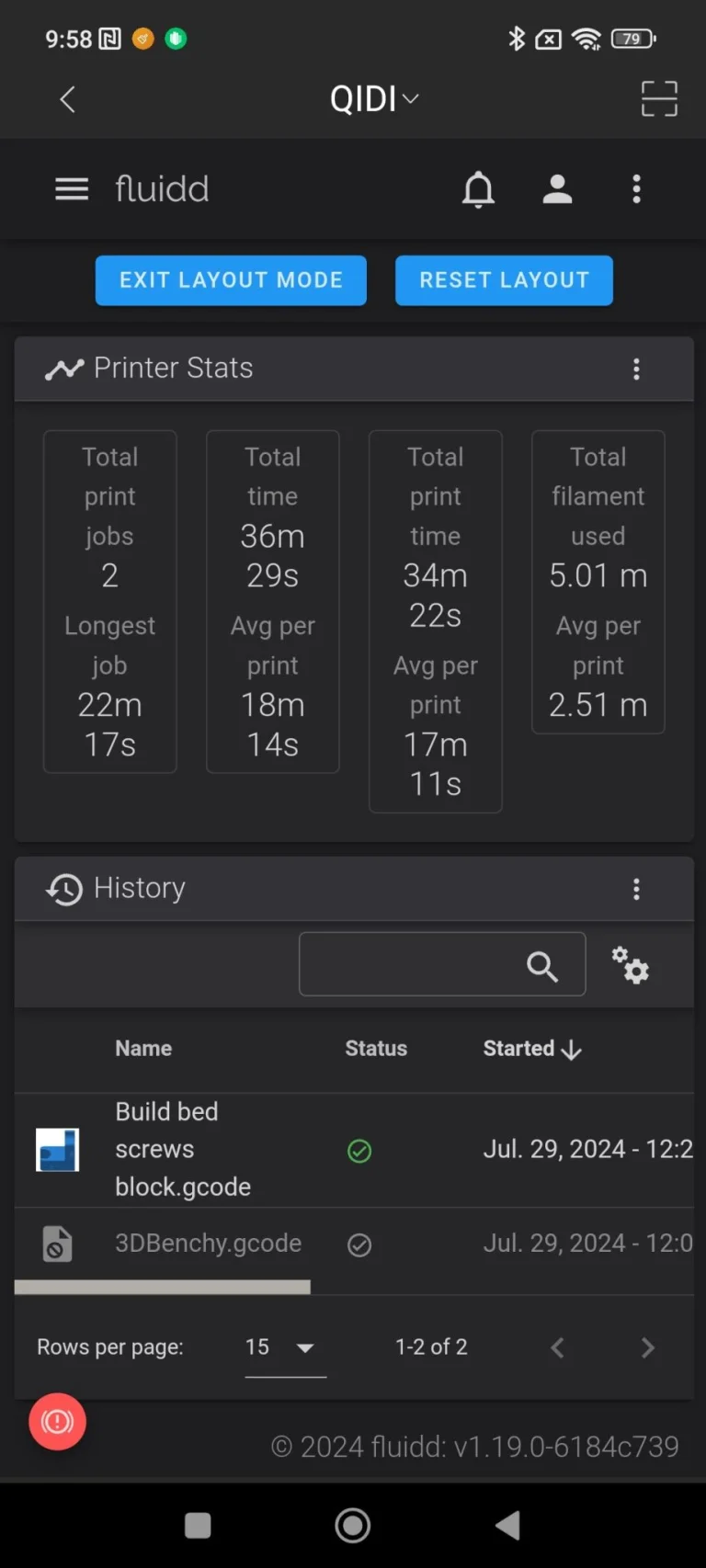Select the Build bed screws block thumbnail
The image size is (706, 1568).
57,1150
